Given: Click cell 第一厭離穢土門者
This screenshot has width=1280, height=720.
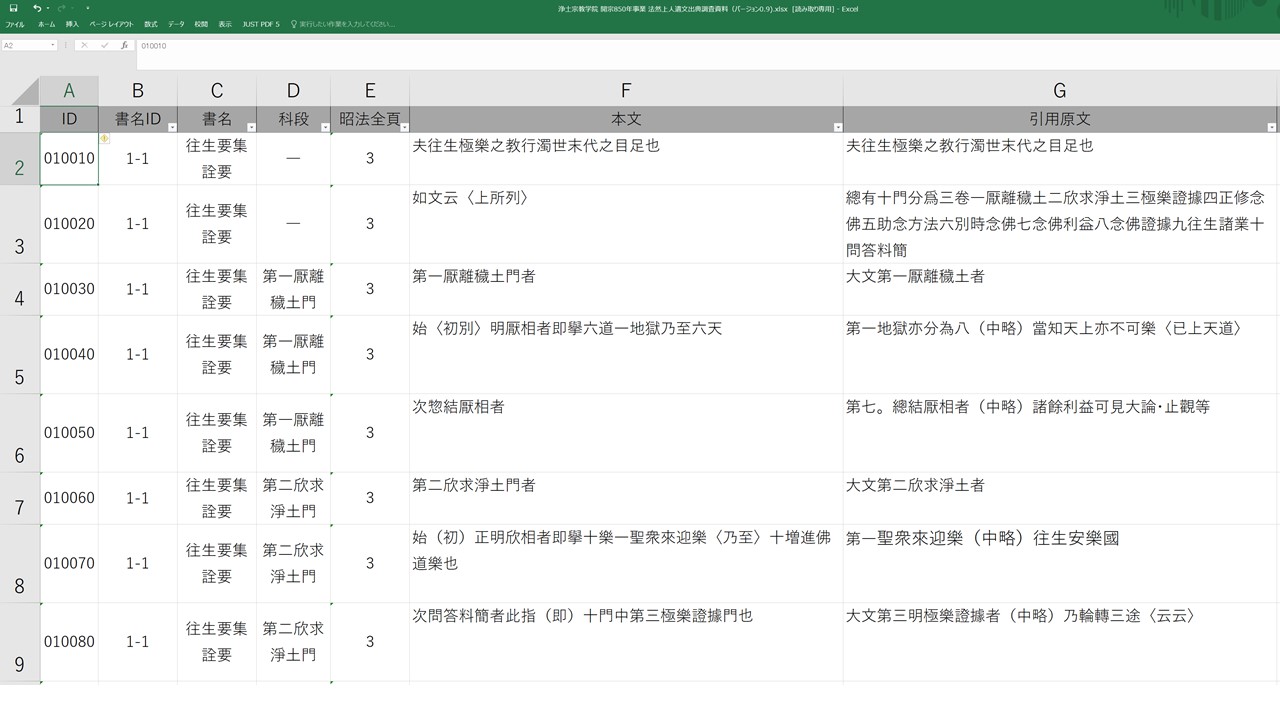Looking at the screenshot, I should (x=626, y=289).
